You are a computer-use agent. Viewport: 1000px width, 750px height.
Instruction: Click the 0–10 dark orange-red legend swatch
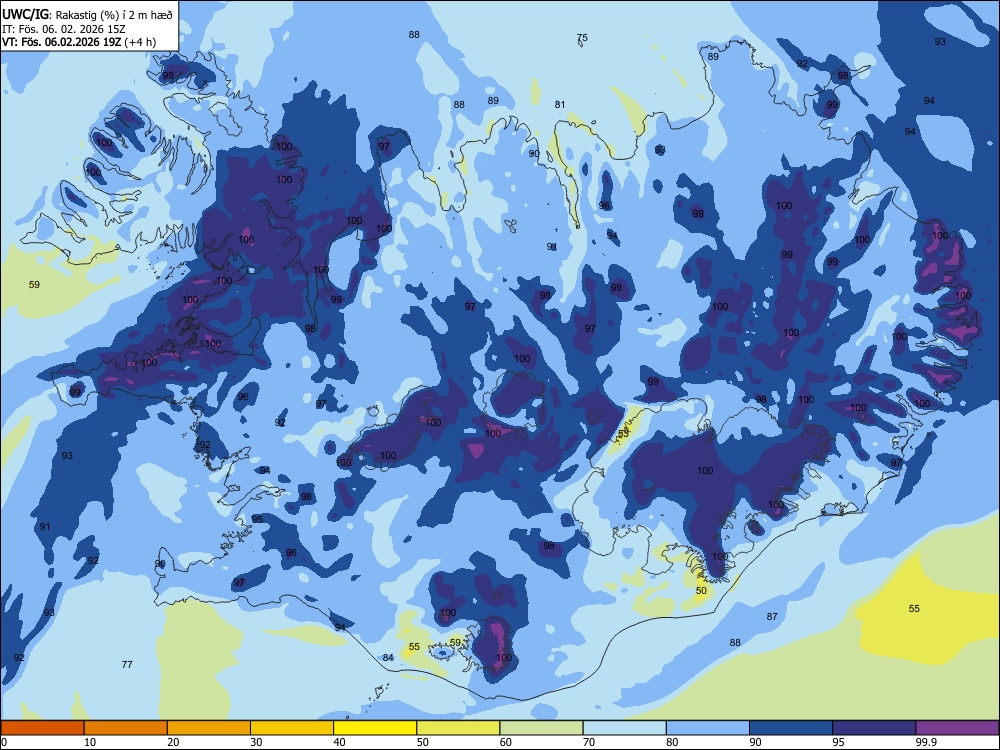[x=42, y=728]
